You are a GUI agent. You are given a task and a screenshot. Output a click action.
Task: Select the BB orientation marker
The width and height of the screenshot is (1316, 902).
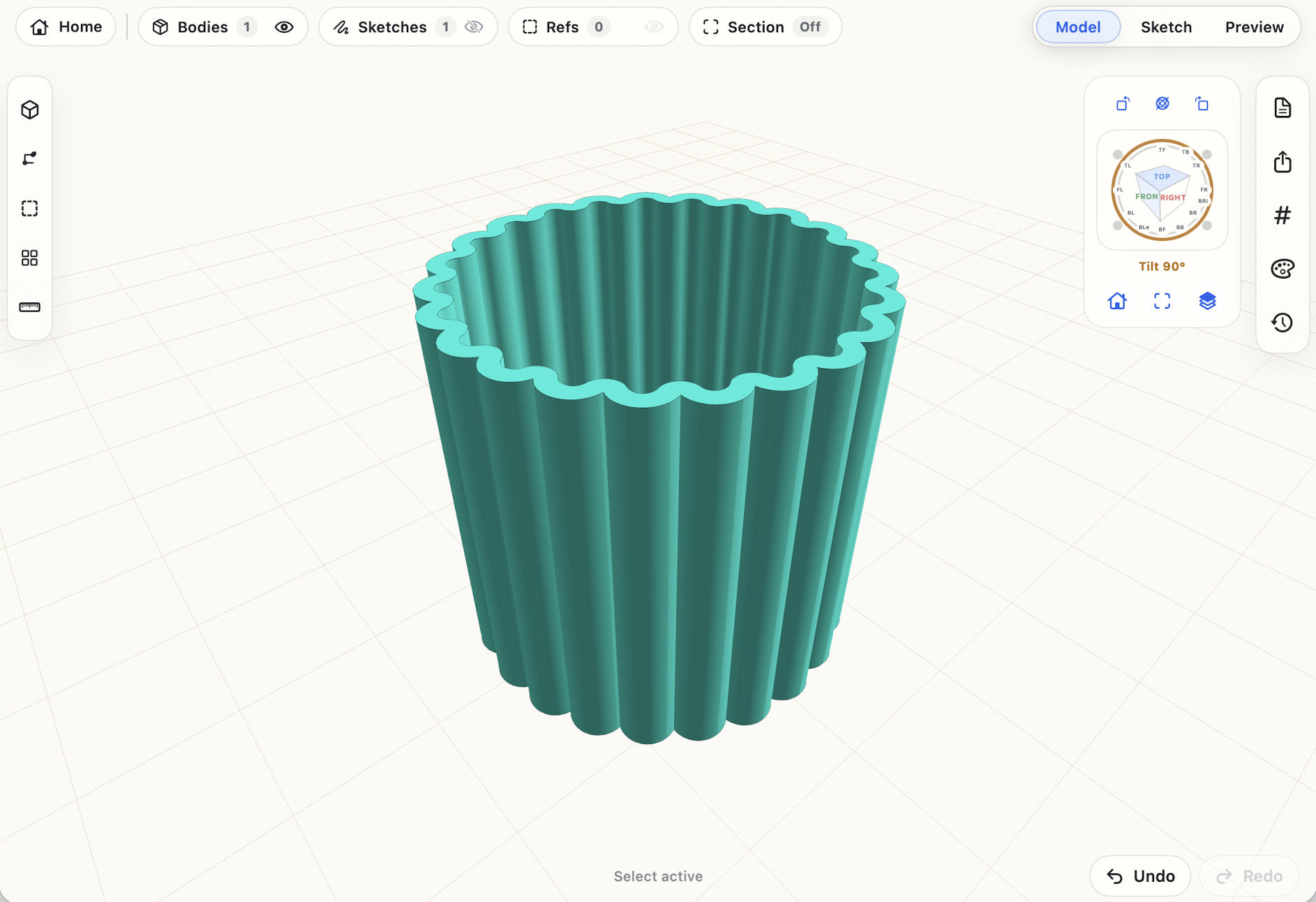coord(1180,227)
